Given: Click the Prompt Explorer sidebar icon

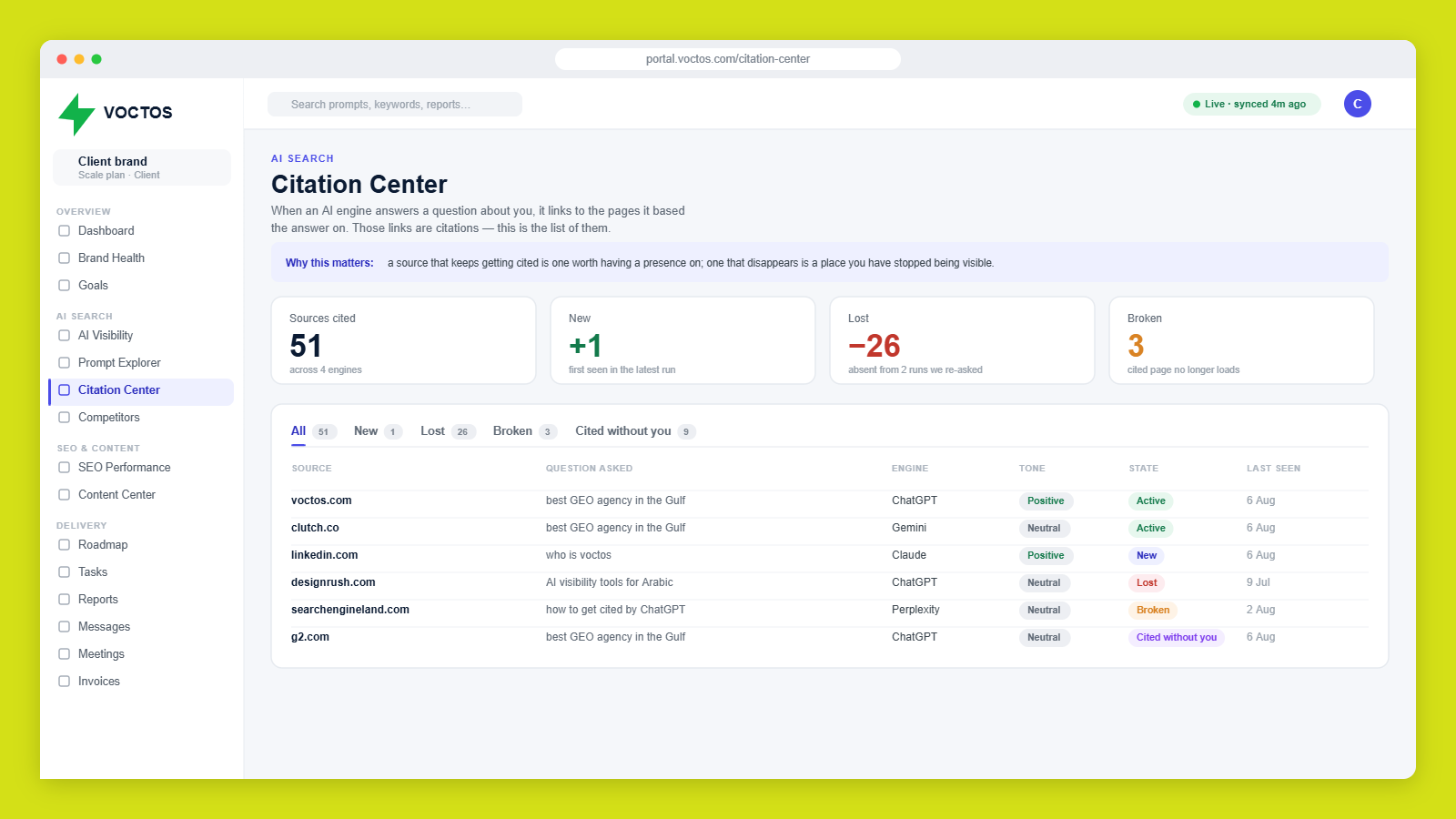Looking at the screenshot, I should [64, 363].
